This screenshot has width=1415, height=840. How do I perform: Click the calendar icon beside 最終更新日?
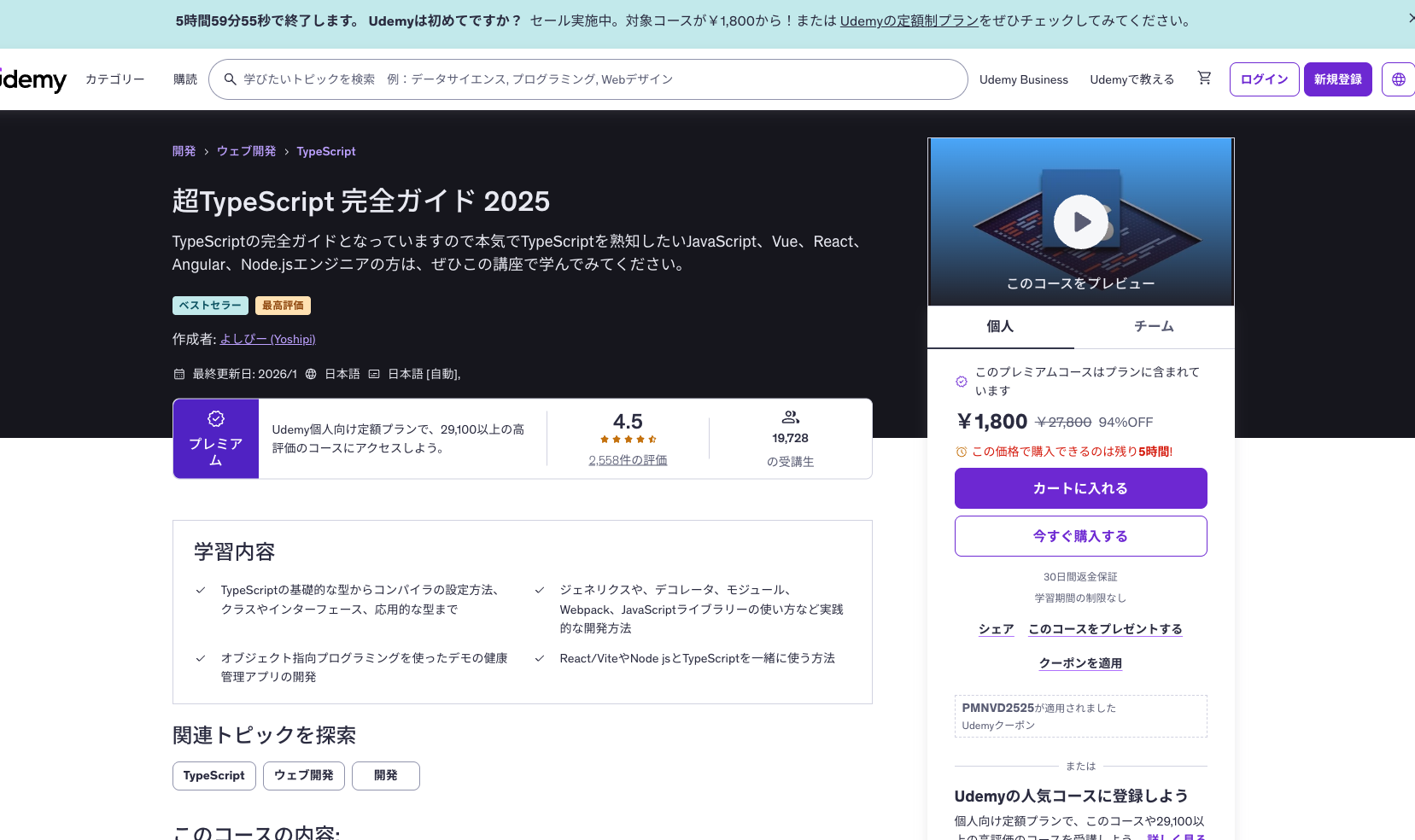click(x=178, y=373)
